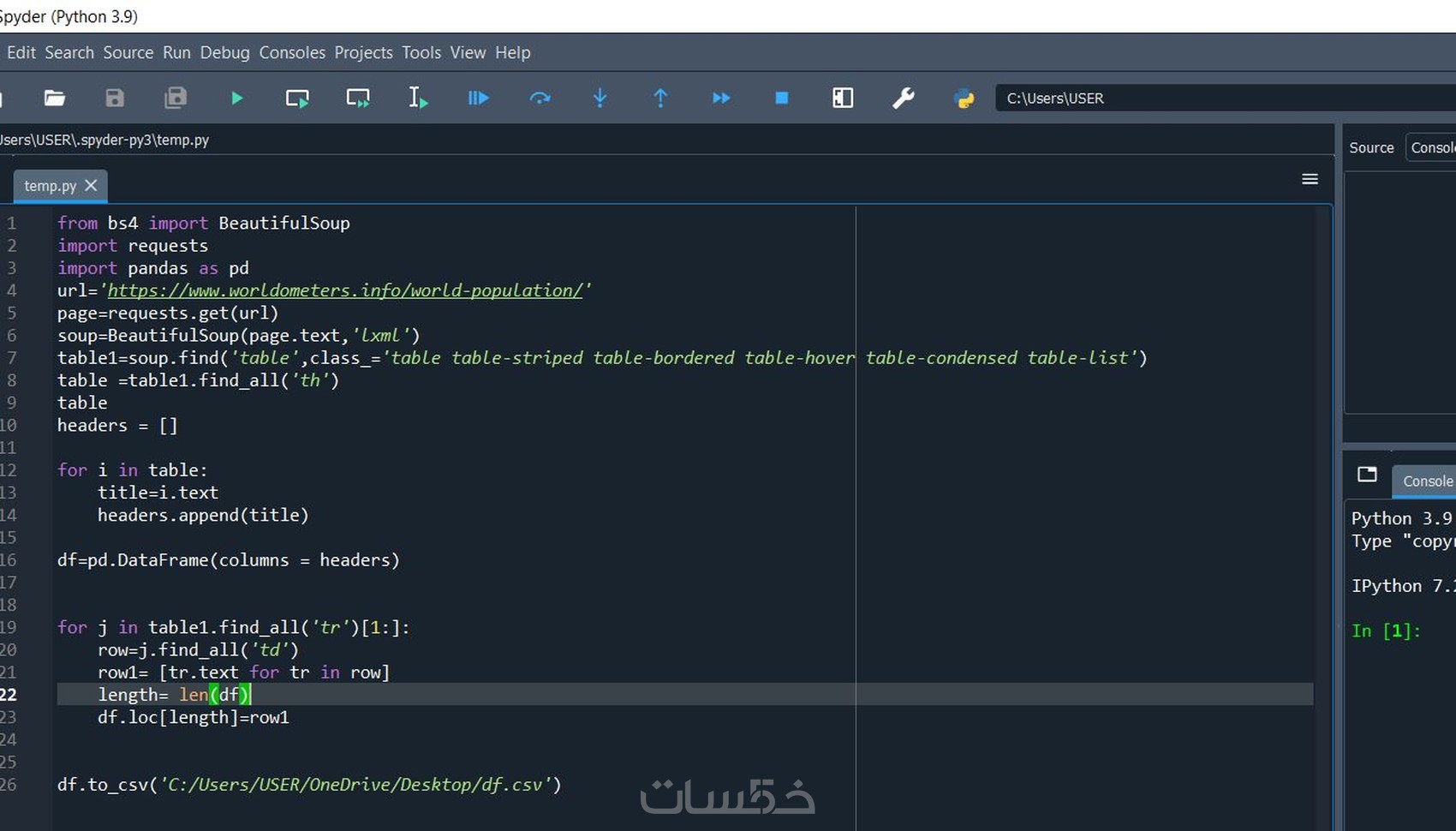Open the Run menu
The height and width of the screenshot is (831, 1456).
click(x=176, y=52)
